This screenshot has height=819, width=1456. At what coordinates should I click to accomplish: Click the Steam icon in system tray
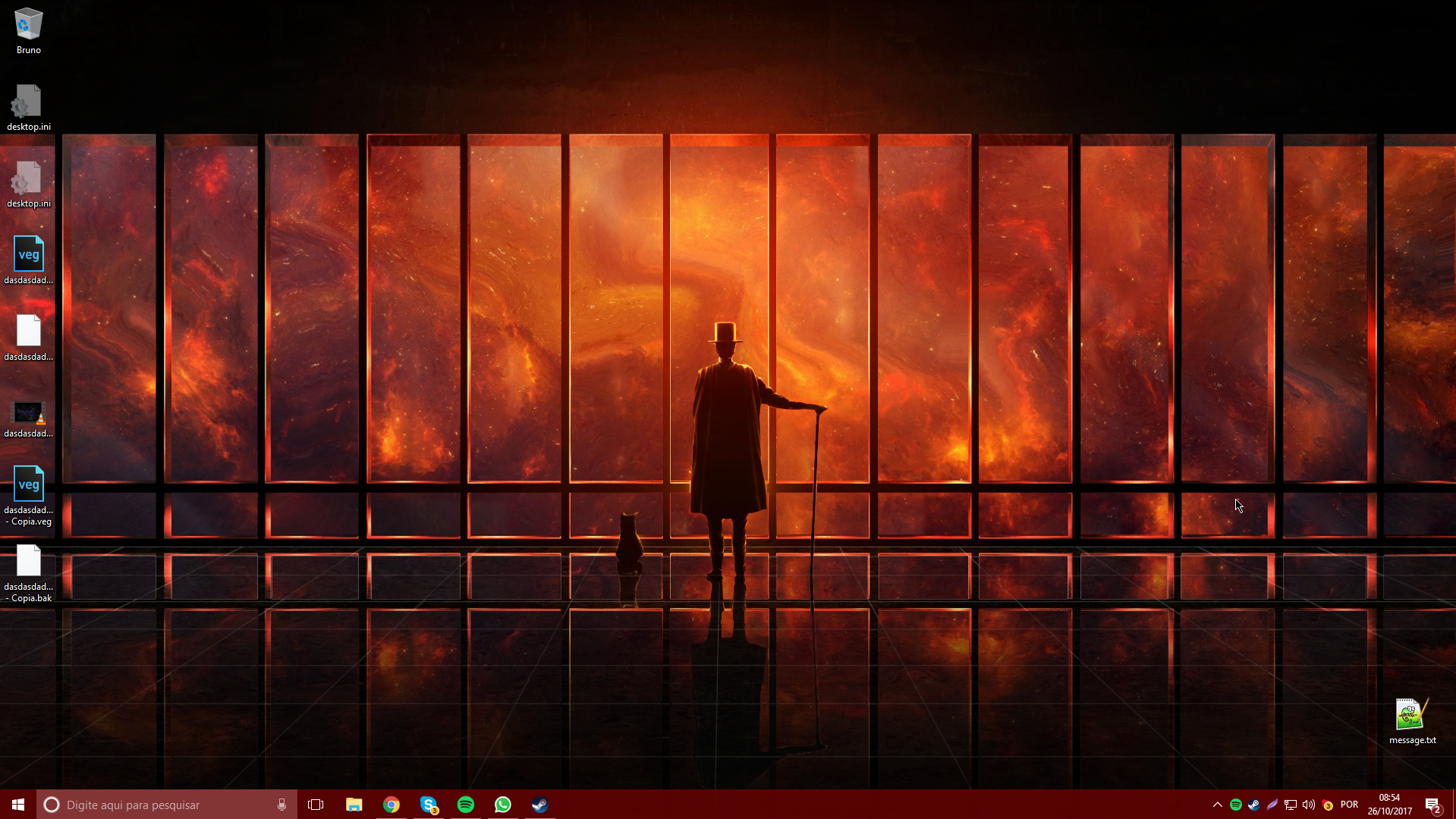pos(1254,805)
